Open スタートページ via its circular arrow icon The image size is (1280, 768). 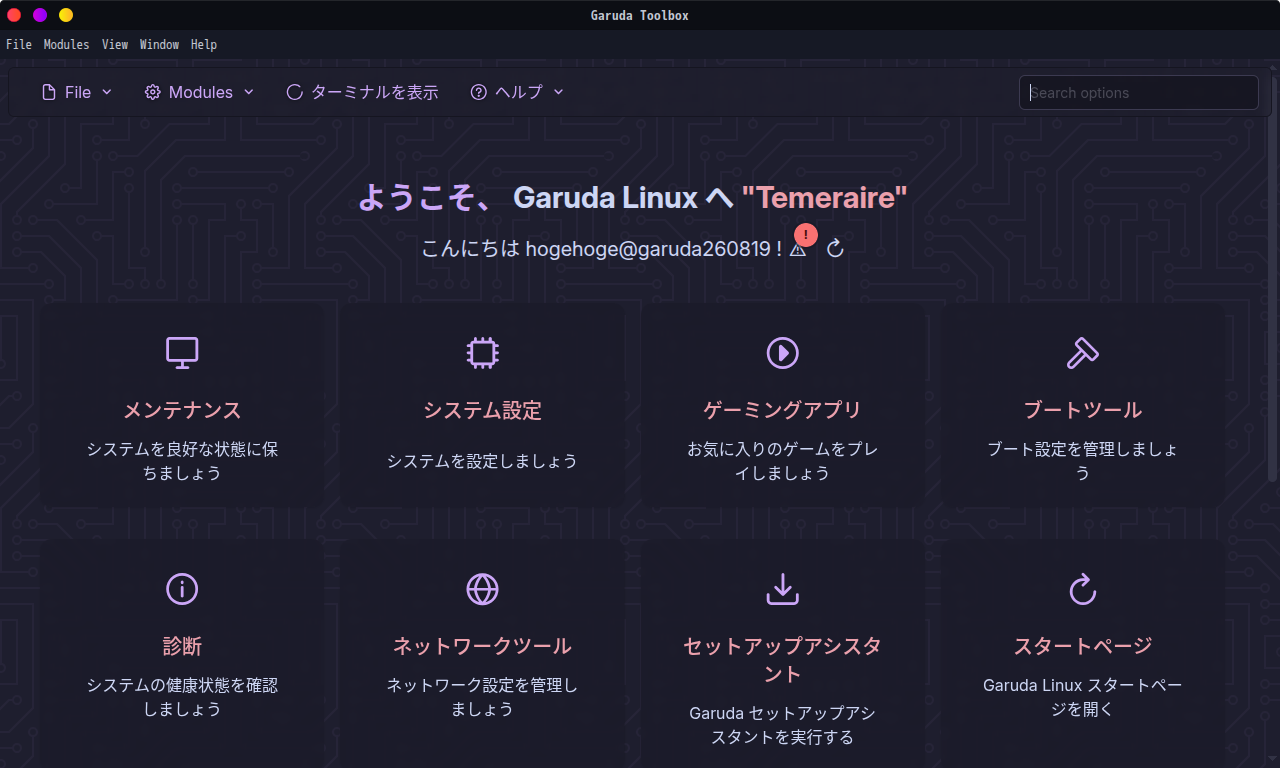coord(1082,589)
